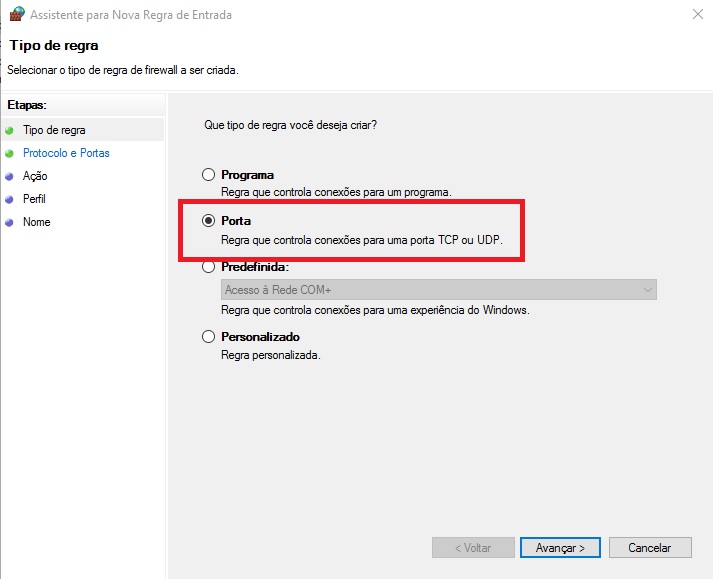
Task: Expand predefined rules list chevron arrow
Action: click(648, 290)
